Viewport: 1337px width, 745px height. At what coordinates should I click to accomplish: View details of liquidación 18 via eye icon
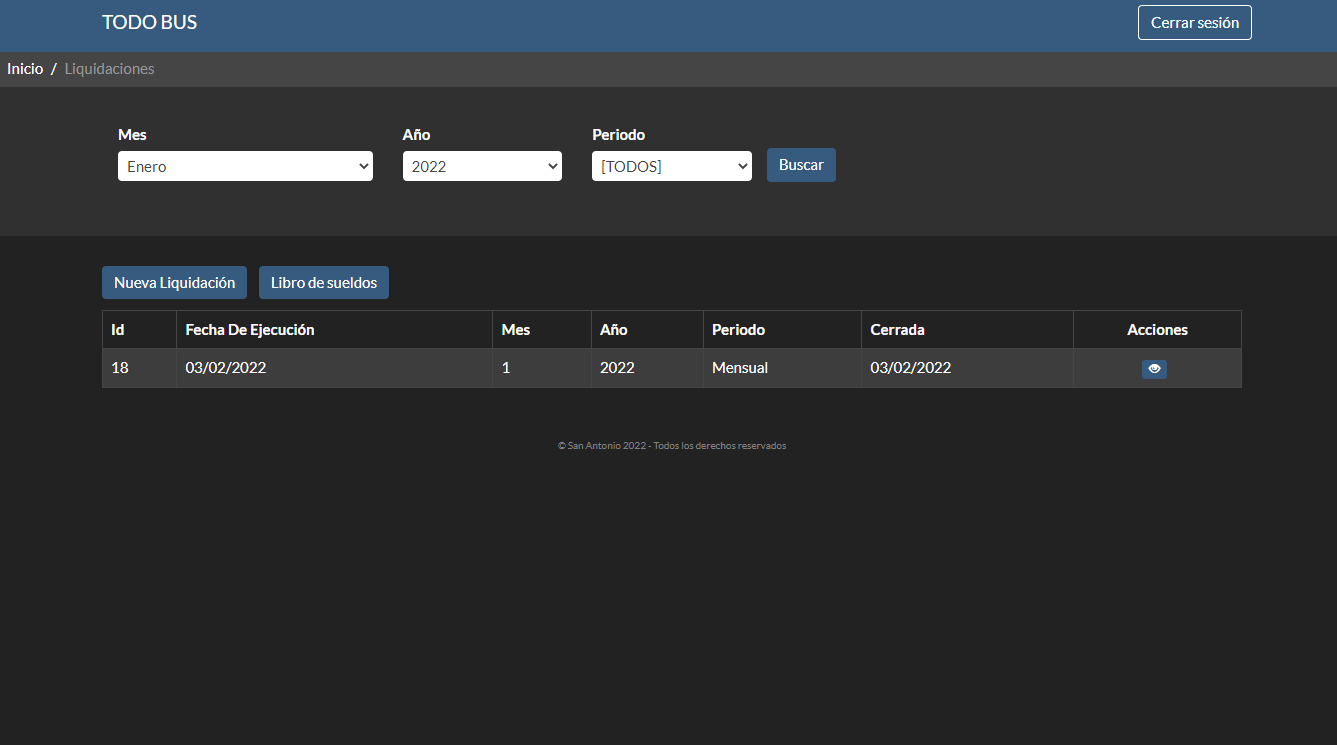coord(1154,369)
